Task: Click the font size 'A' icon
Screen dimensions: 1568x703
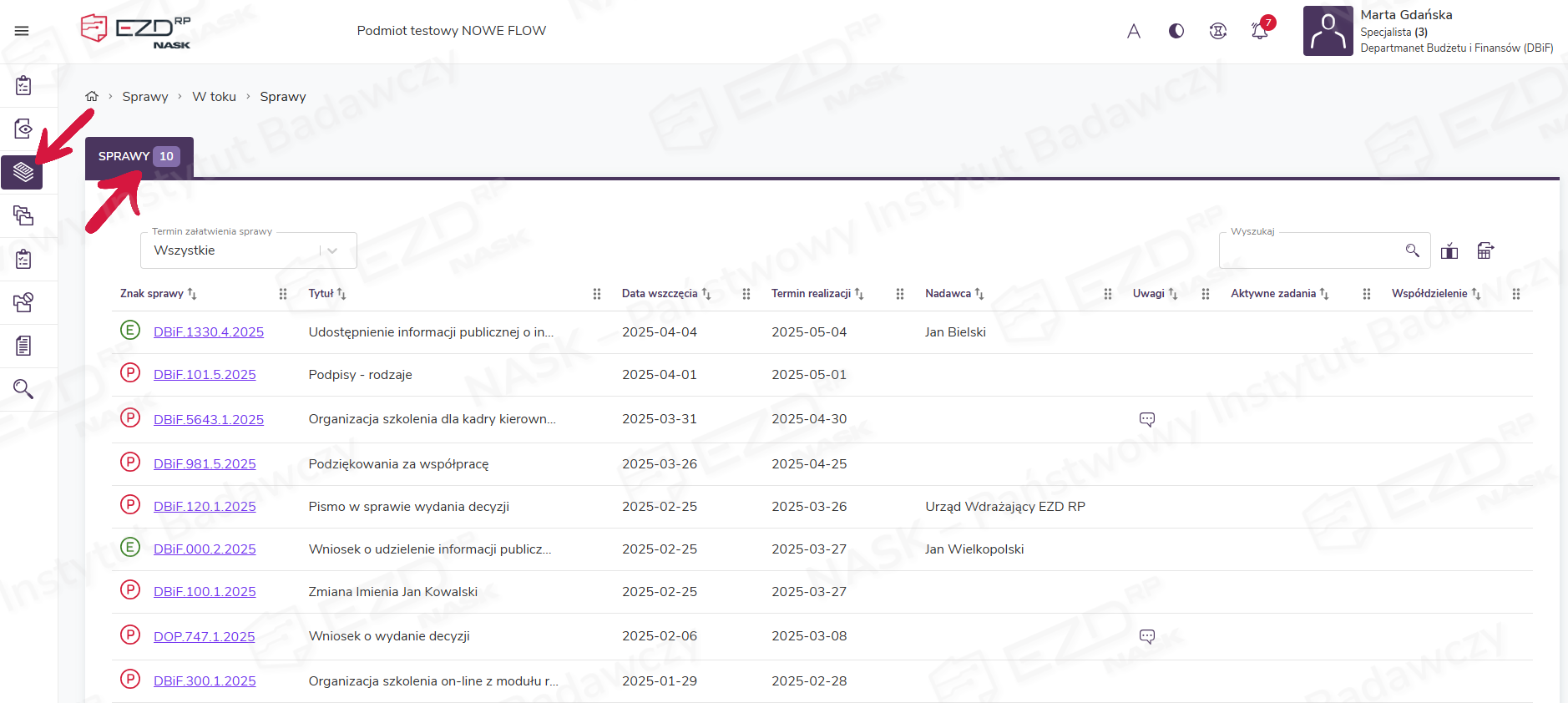Action: (1133, 31)
